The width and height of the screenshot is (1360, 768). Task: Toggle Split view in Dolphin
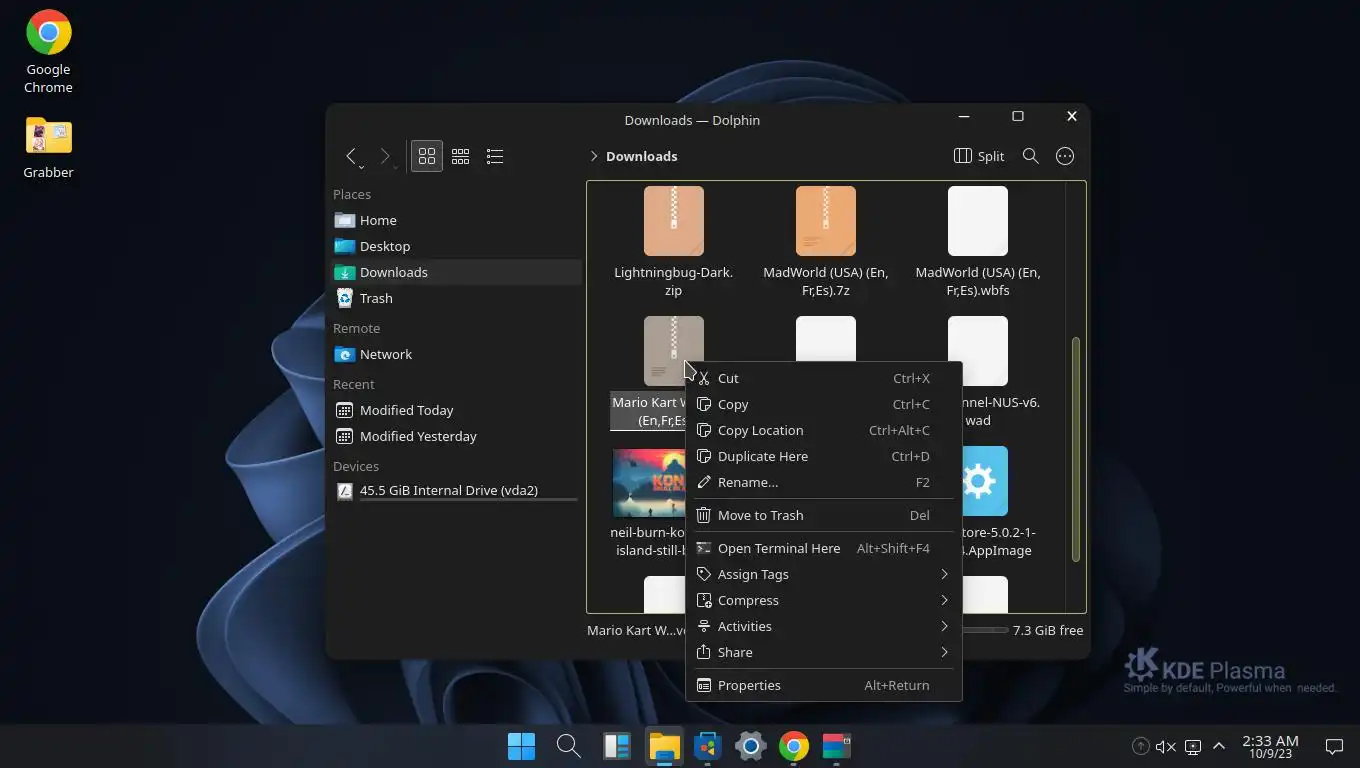coord(979,156)
